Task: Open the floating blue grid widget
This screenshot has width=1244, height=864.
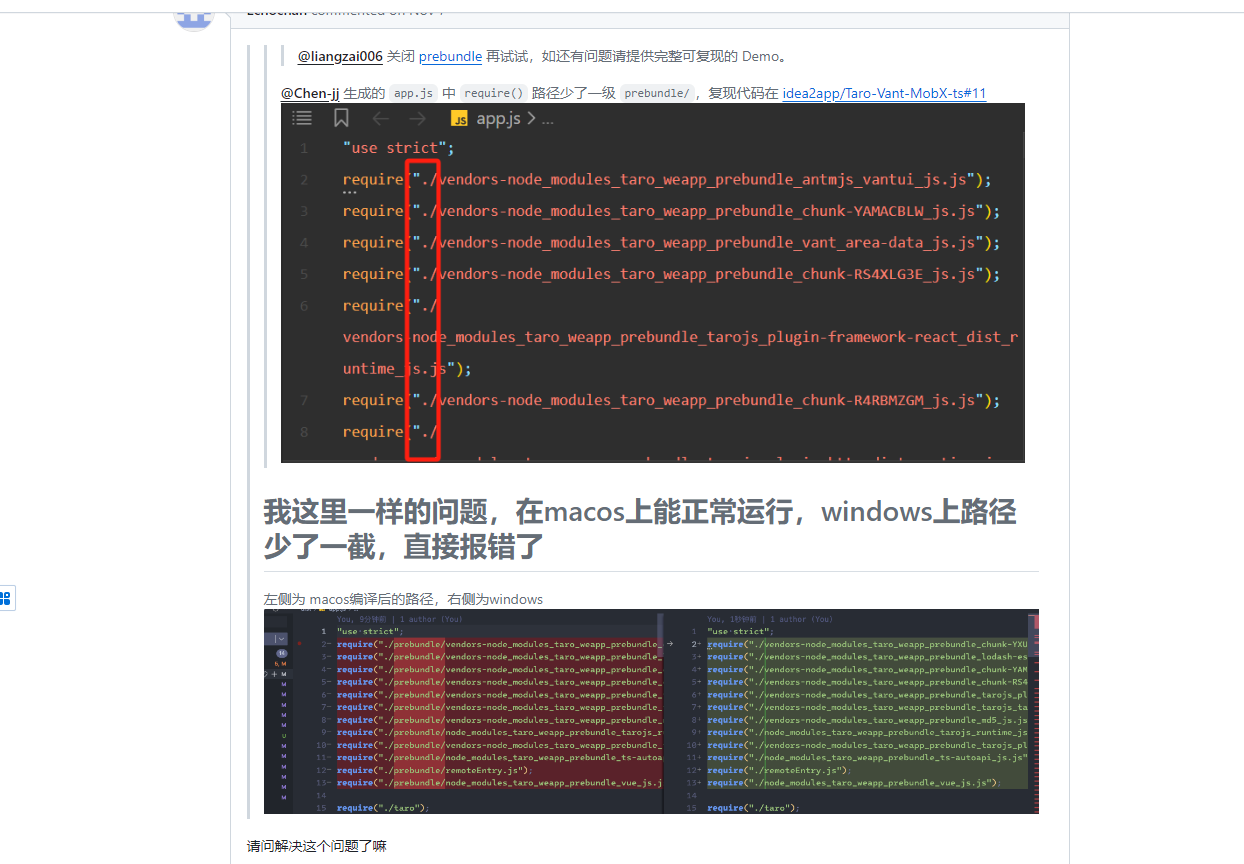Action: coord(5,598)
